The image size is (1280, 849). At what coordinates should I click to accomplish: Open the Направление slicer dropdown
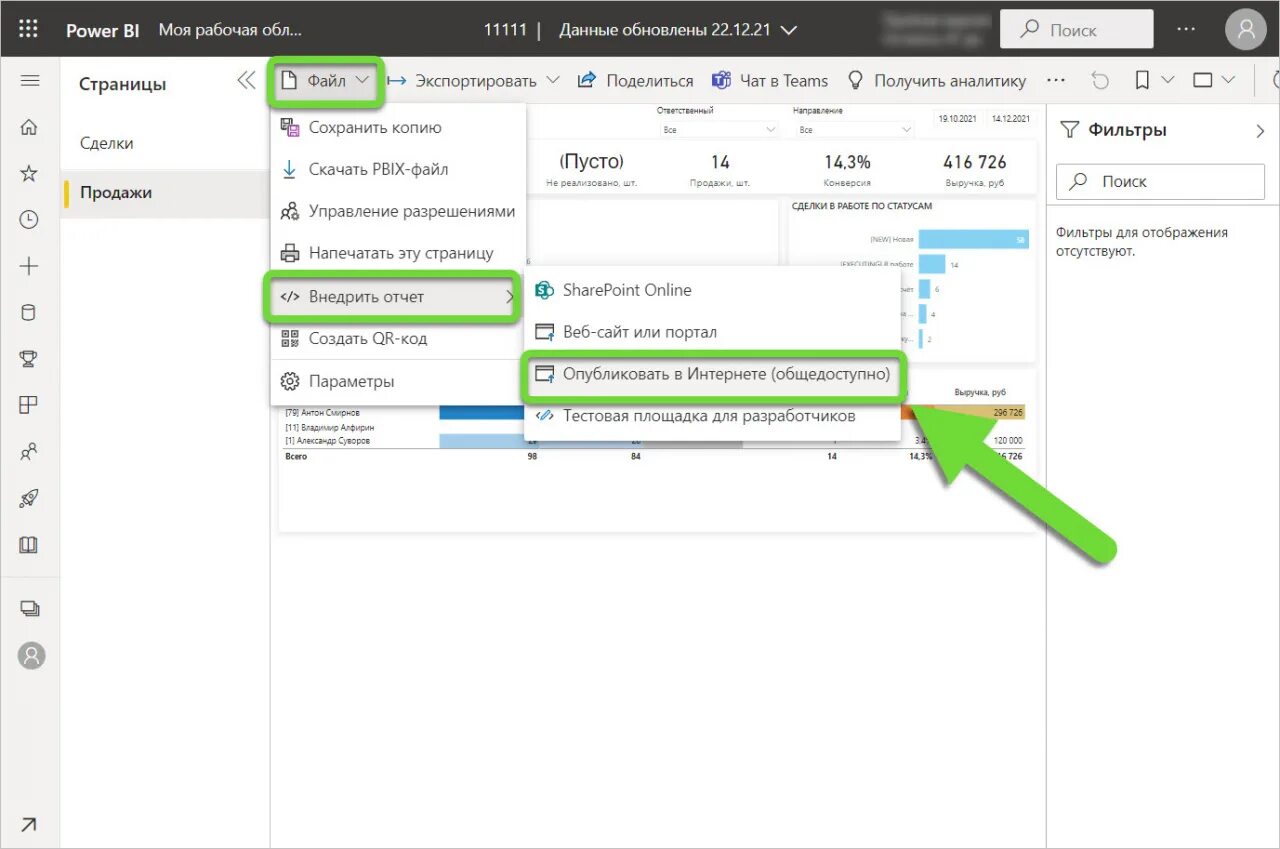[x=853, y=130]
